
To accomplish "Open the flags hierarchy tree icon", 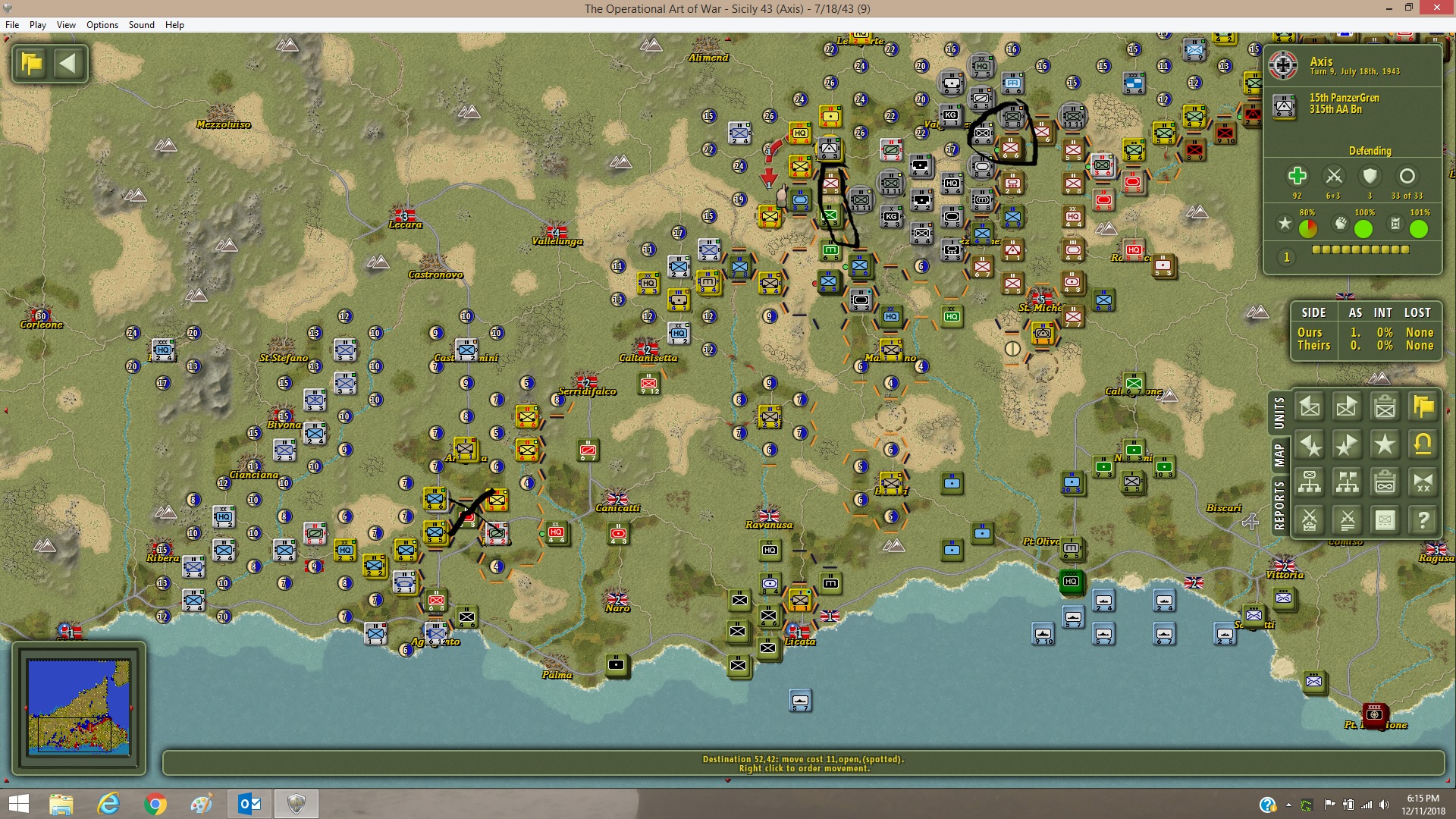I will point(1347,482).
